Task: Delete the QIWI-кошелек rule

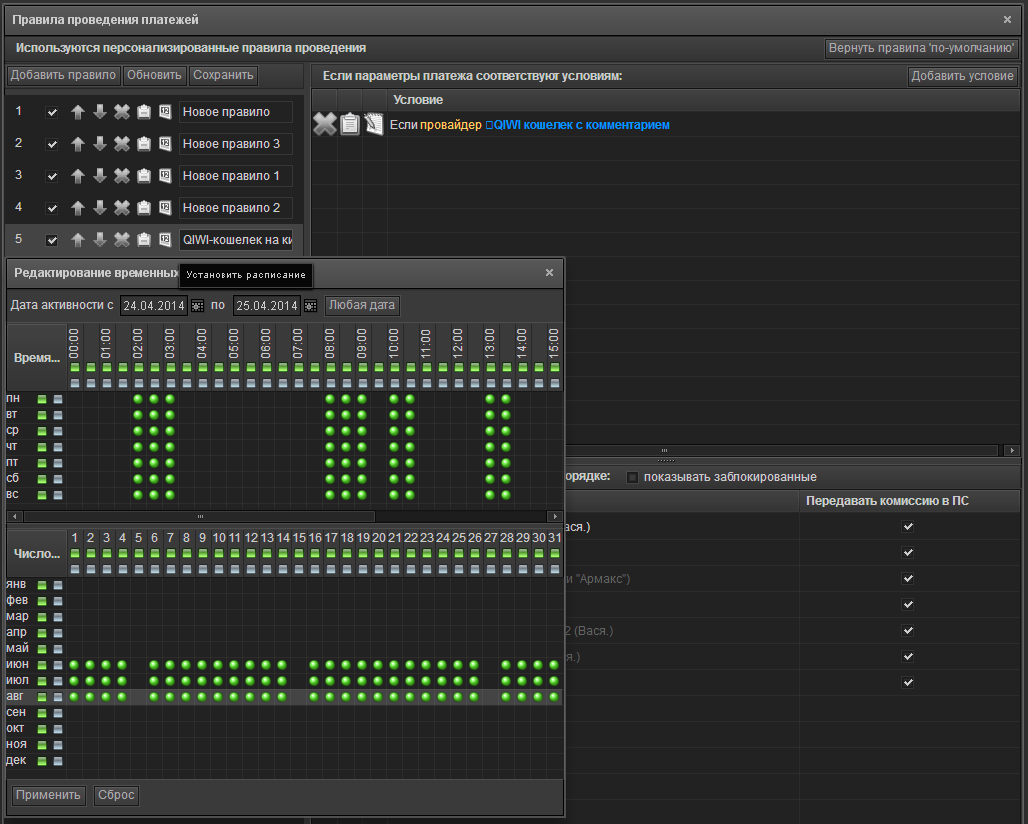Action: 122,240
